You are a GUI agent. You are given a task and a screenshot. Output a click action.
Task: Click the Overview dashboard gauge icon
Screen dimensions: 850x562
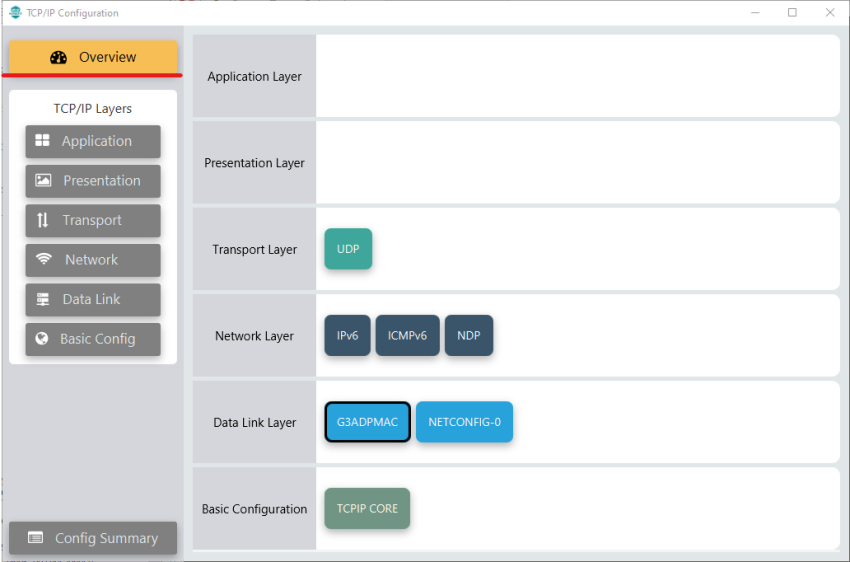(58, 57)
